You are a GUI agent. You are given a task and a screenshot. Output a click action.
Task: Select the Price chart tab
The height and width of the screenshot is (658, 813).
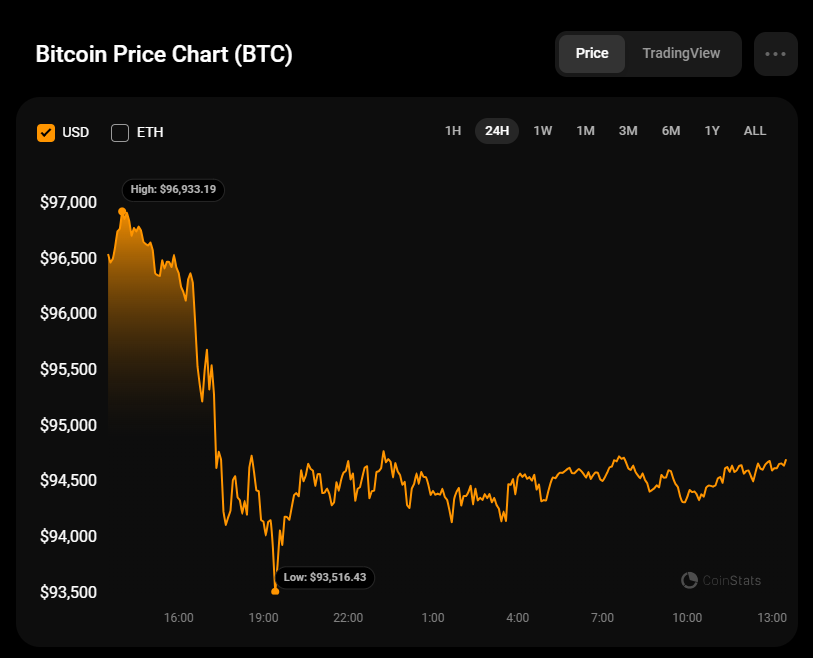[592, 54]
